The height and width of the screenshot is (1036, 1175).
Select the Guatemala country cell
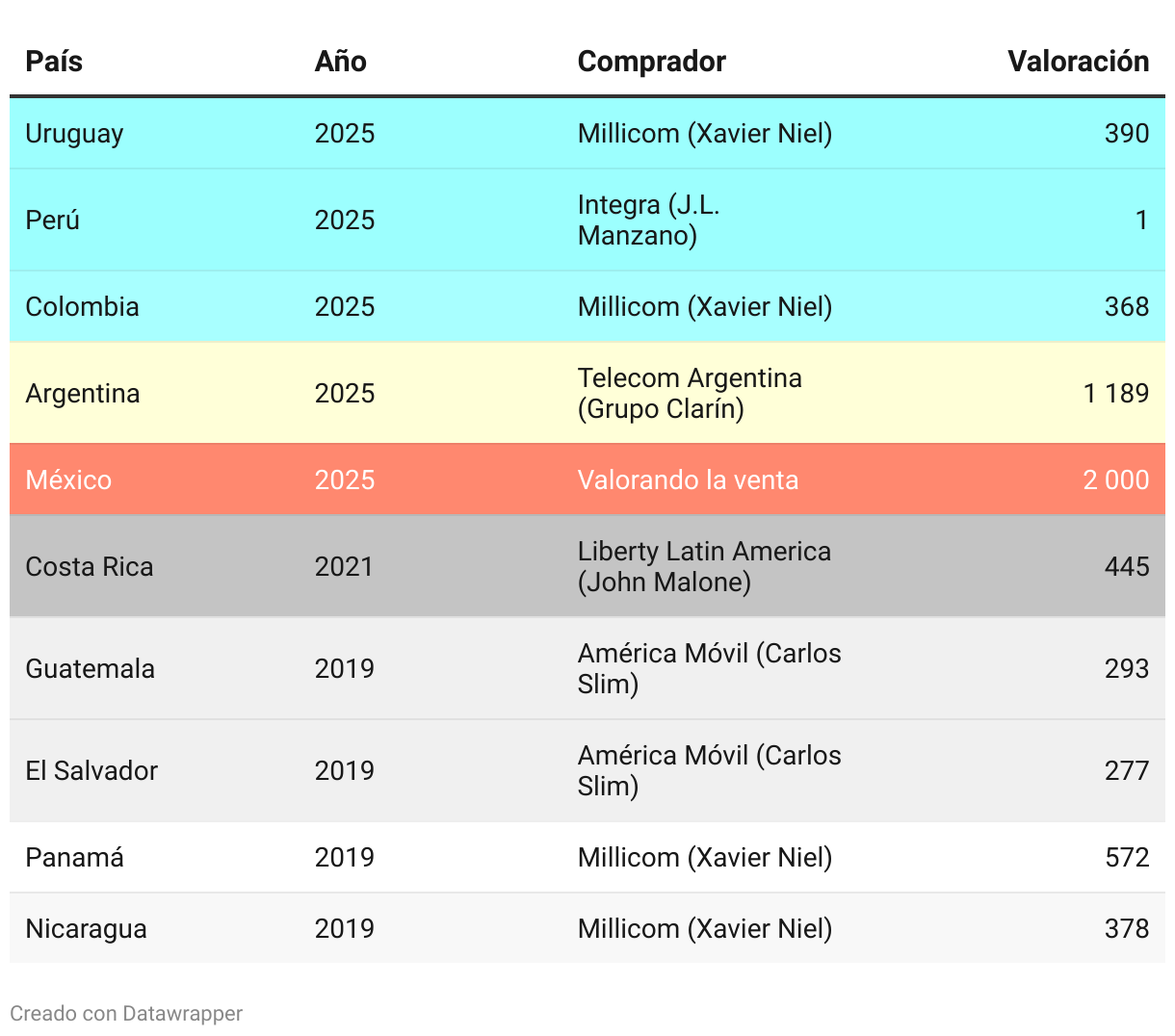91,669
